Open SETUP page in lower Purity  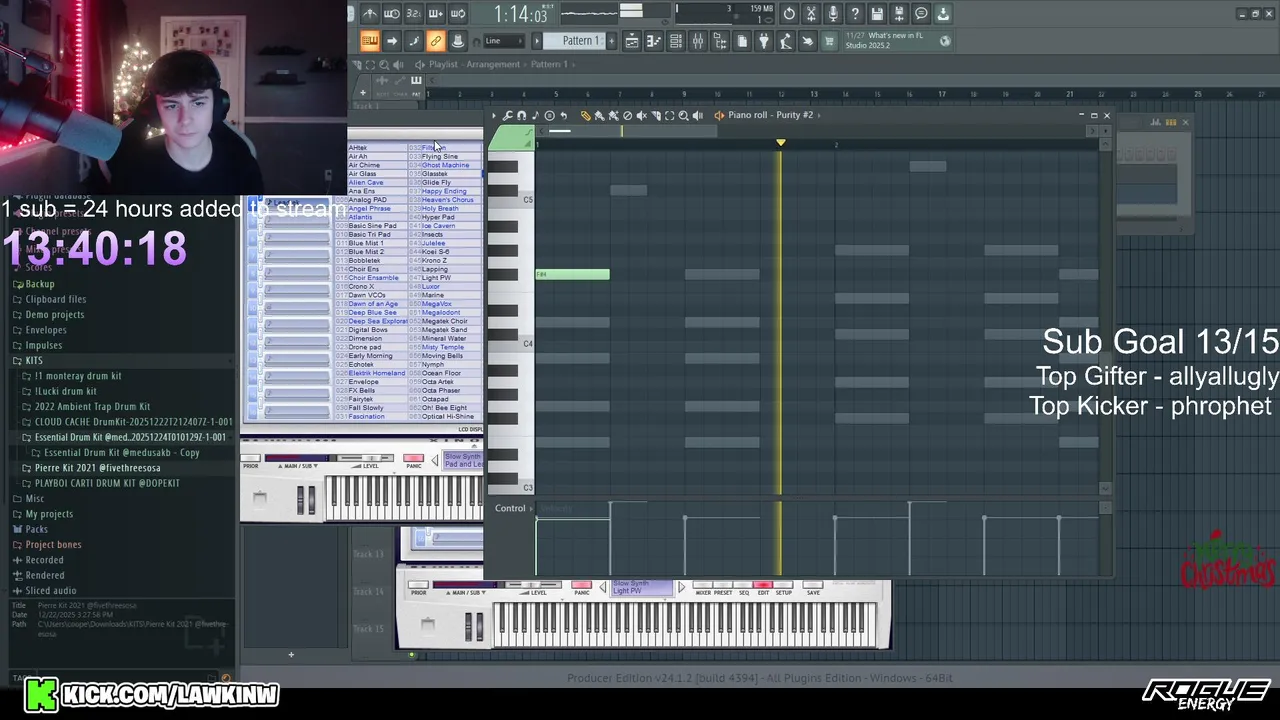click(783, 585)
